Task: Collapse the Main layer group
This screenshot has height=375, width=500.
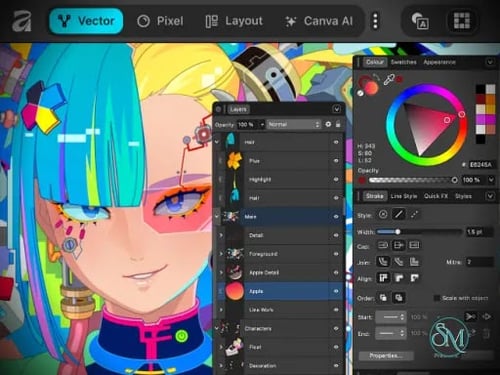Action: [x=217, y=217]
